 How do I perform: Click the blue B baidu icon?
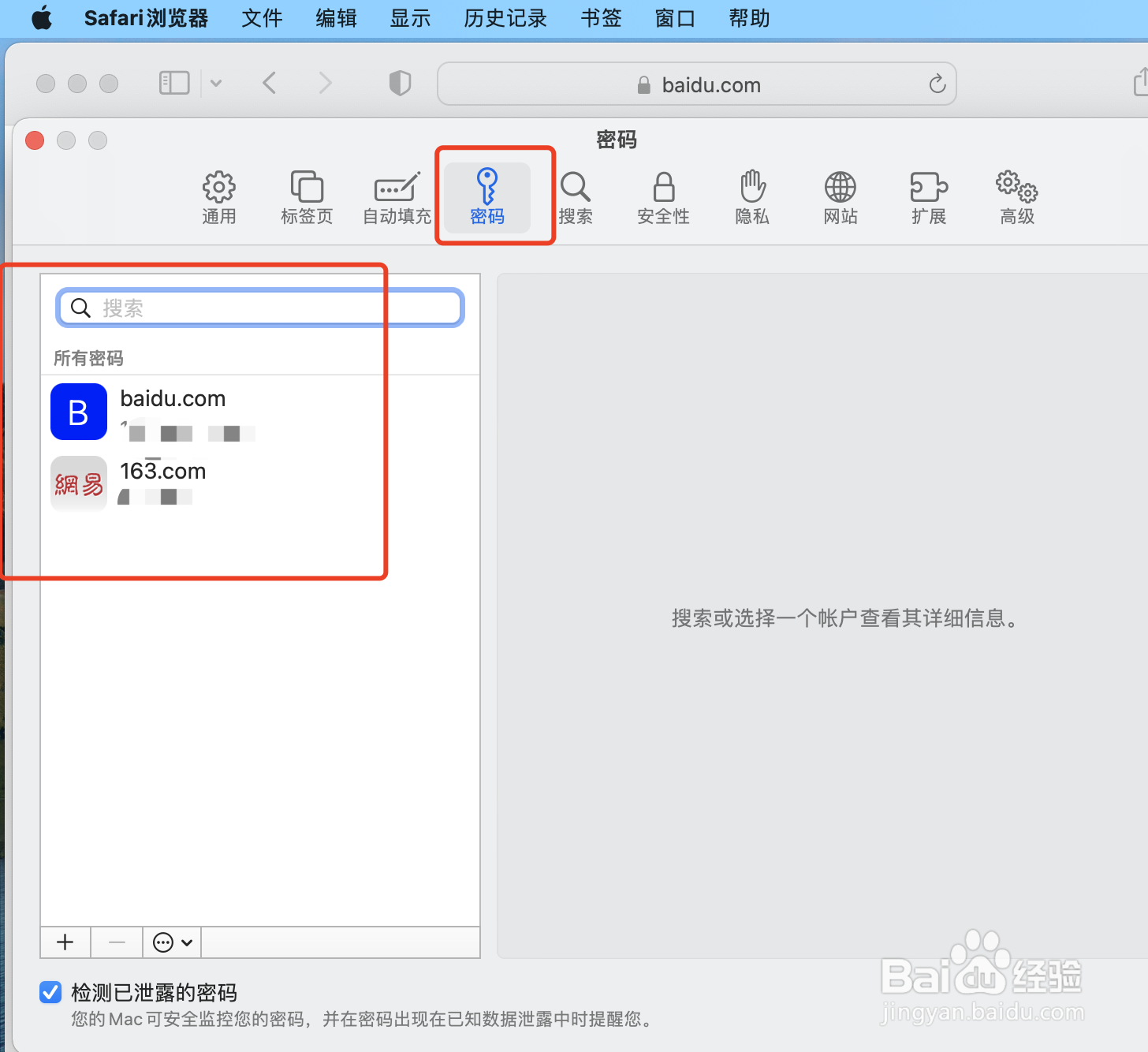pos(79,412)
